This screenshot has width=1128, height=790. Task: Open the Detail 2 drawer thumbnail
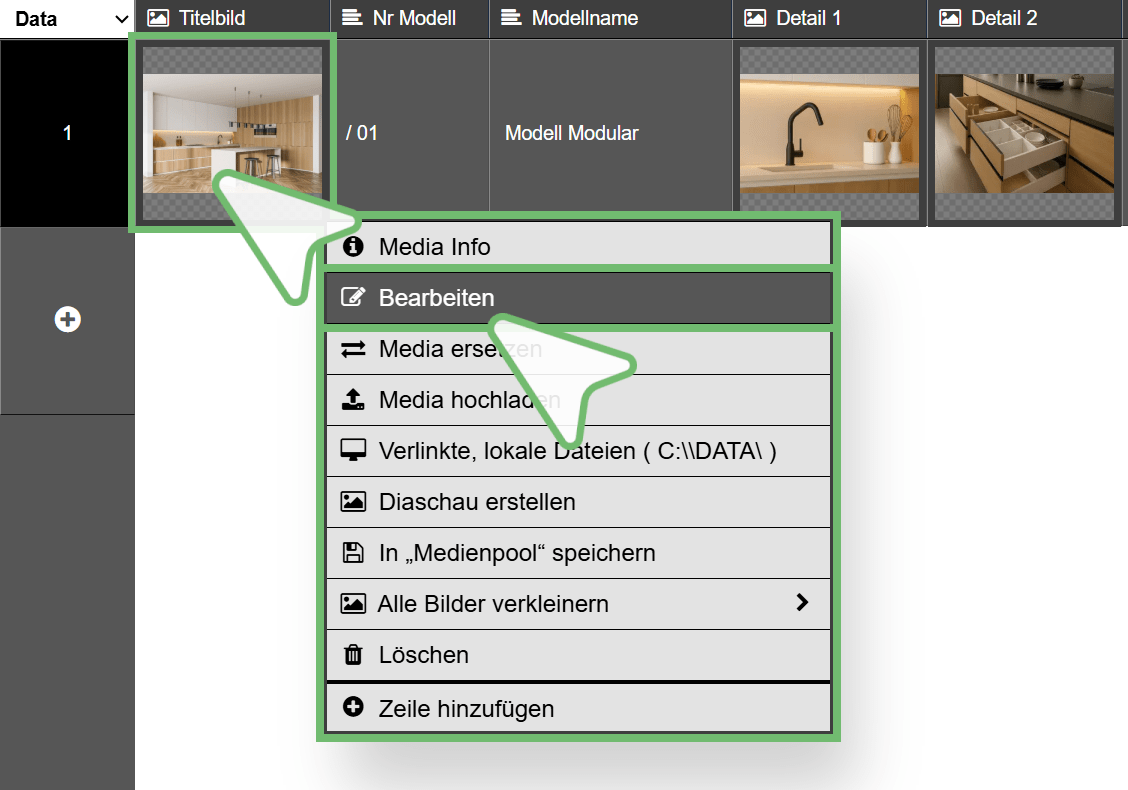(x=1024, y=133)
